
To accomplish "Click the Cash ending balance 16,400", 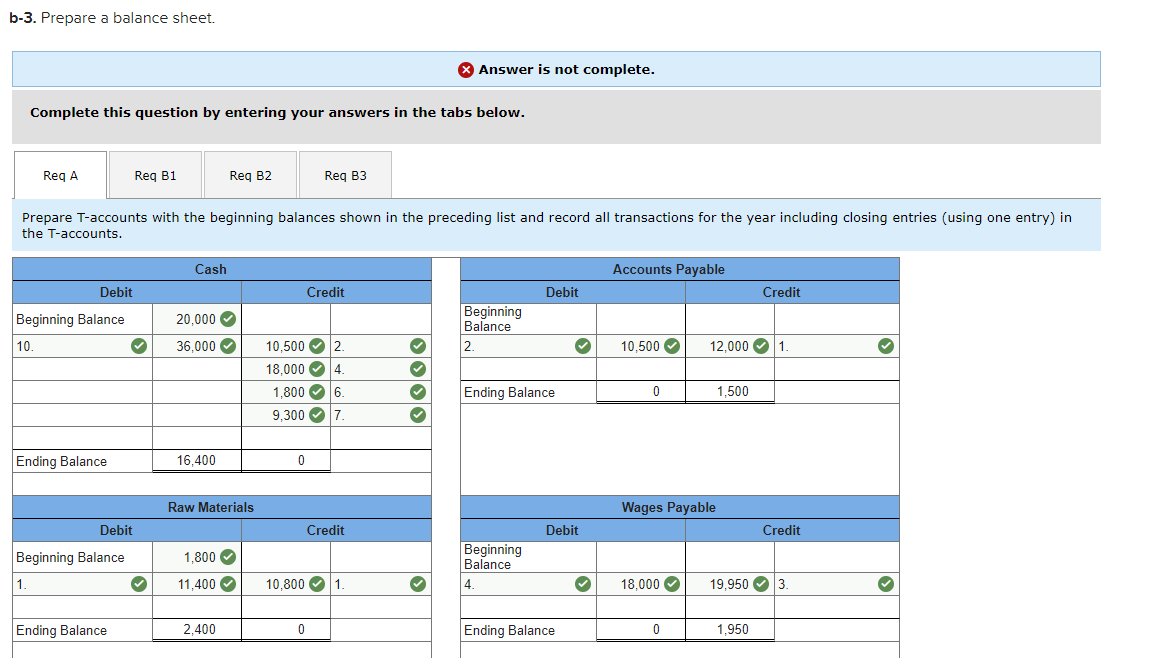I will (197, 461).
